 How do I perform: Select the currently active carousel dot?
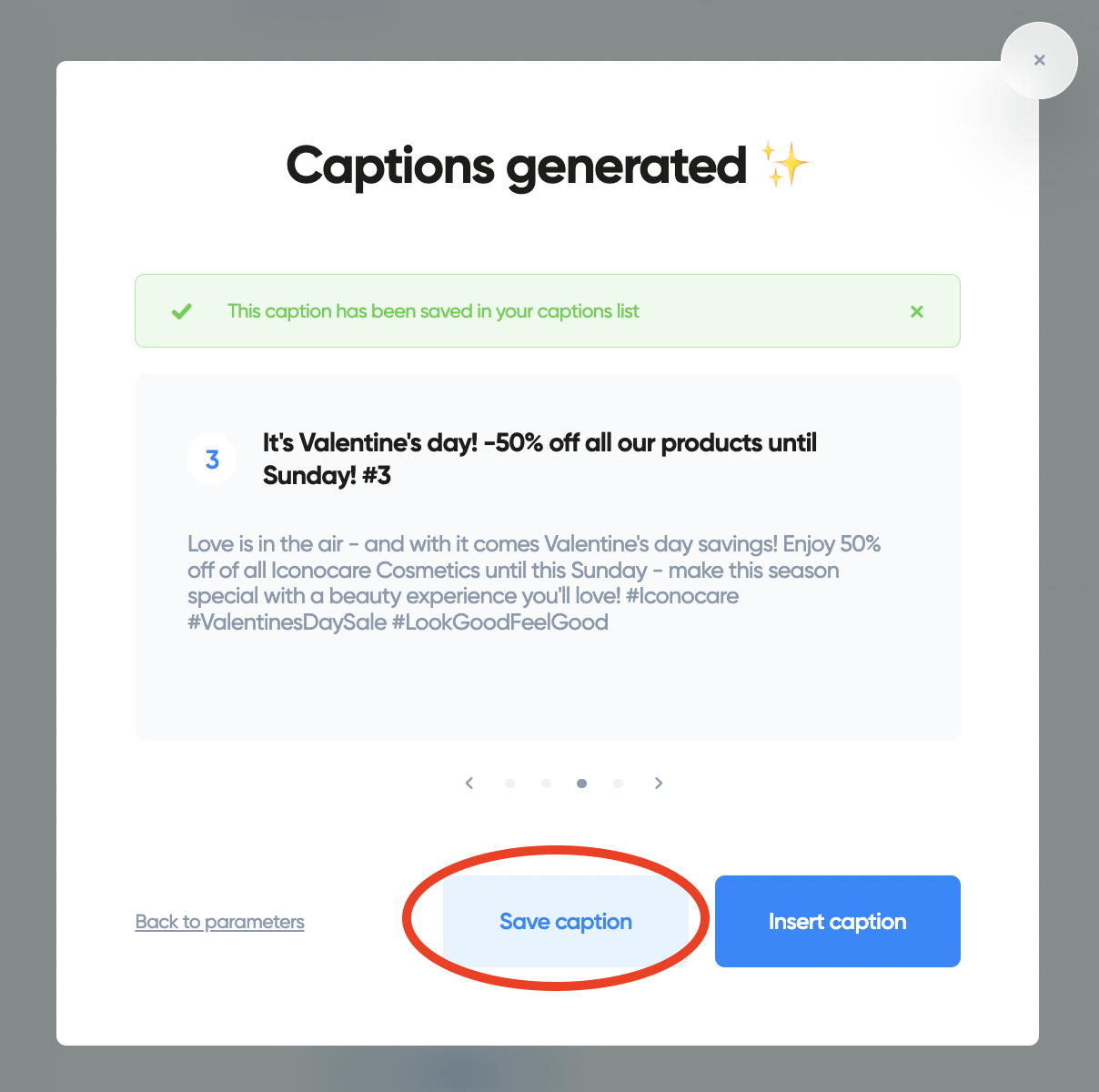[582, 783]
